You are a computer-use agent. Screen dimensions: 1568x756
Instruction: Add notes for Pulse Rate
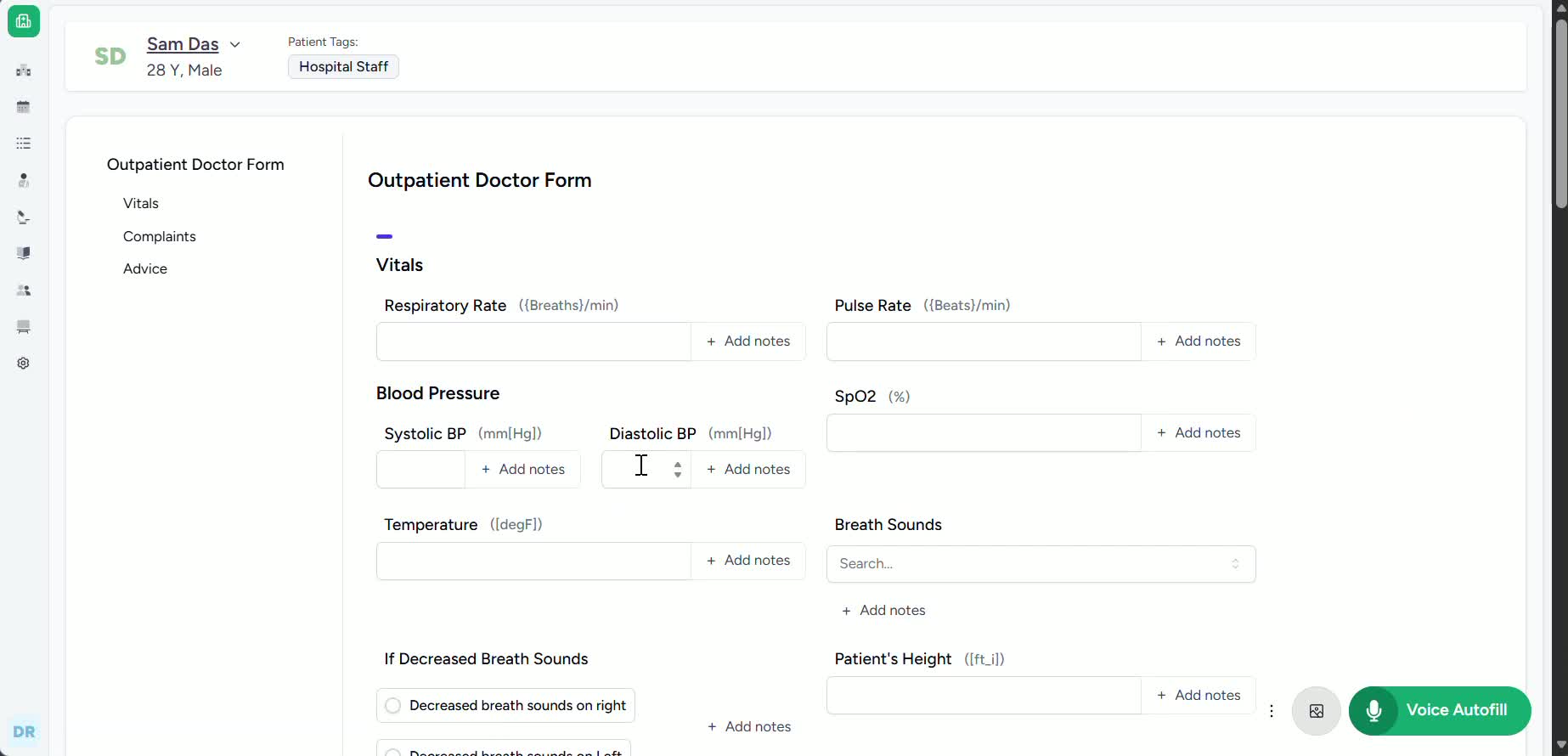click(x=1199, y=341)
